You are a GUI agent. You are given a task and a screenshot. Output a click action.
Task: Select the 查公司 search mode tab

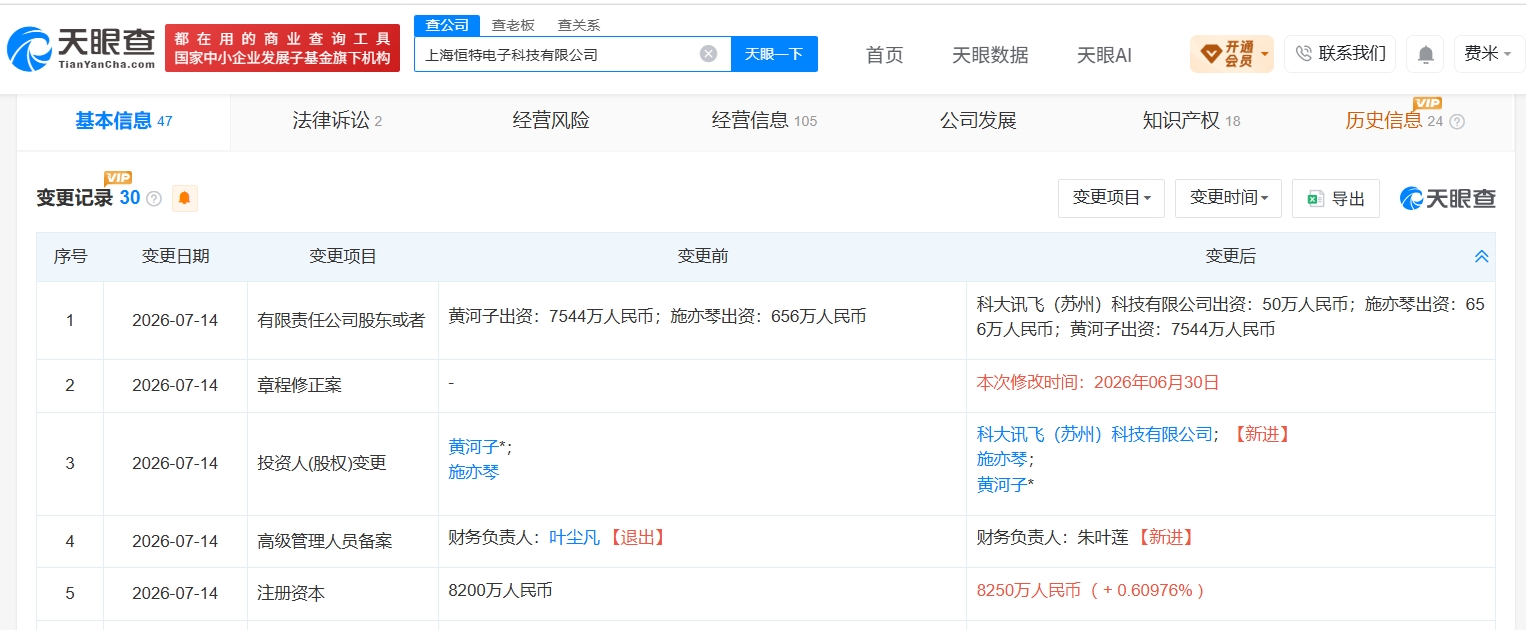pos(446,25)
